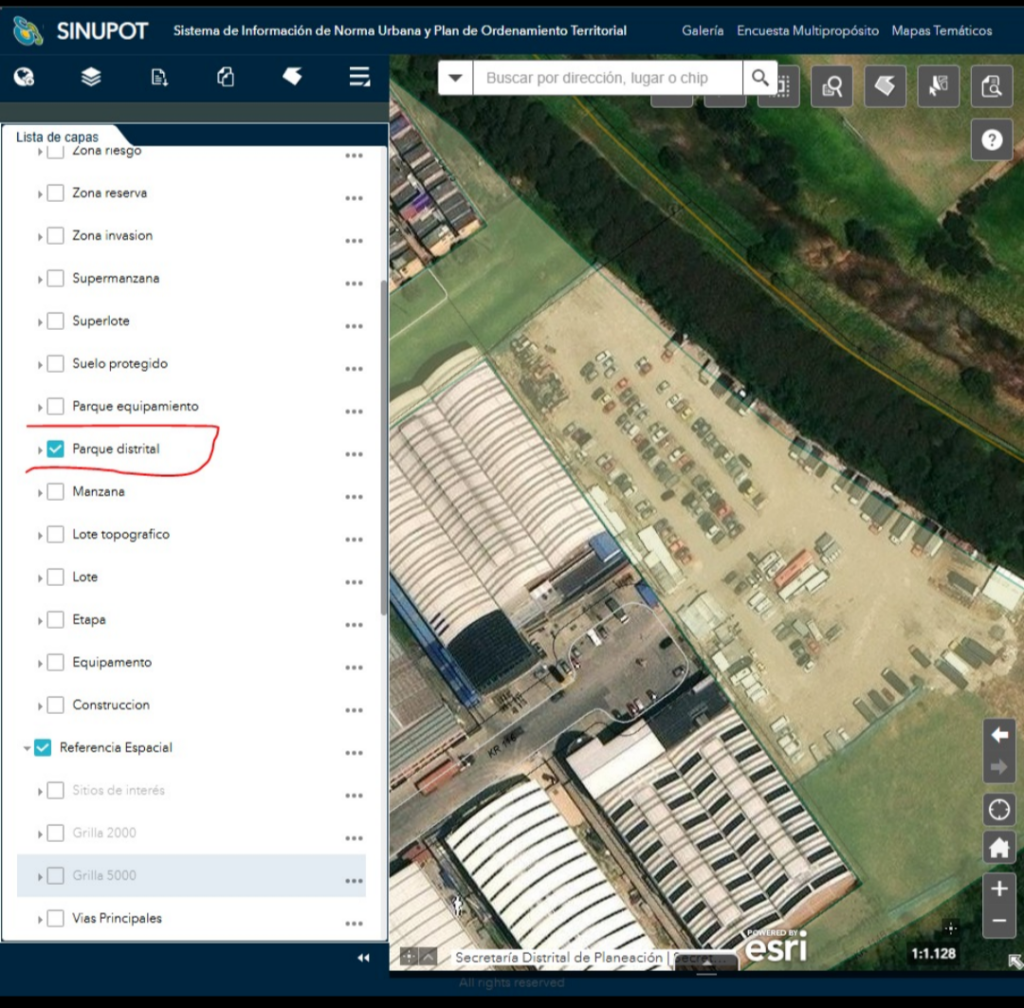
Task: Click the eraser icon in map toolbar
Action: tap(884, 87)
